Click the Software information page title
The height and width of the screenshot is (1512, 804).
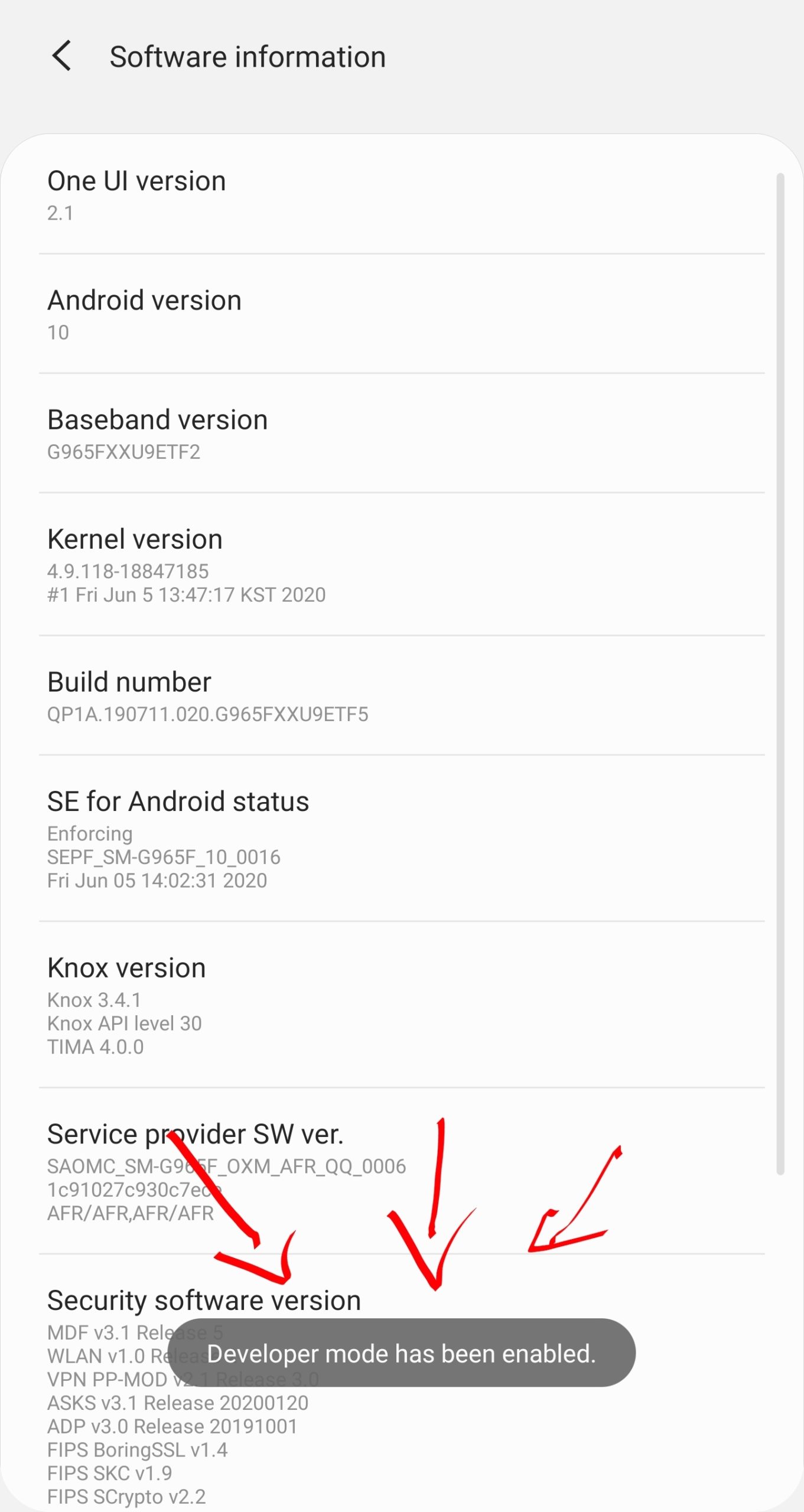click(248, 57)
